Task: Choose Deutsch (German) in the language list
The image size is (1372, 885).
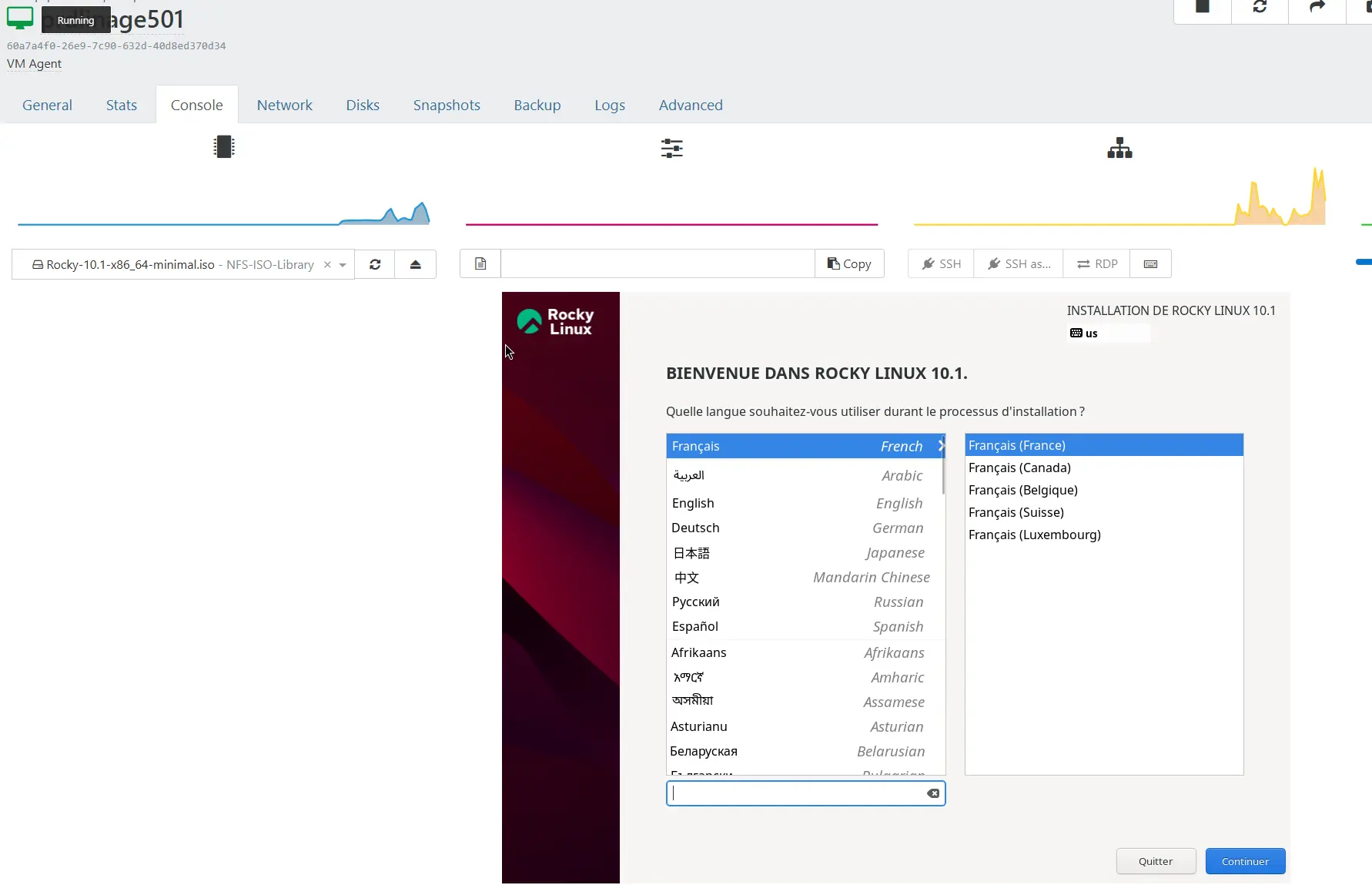Action: [x=805, y=528]
